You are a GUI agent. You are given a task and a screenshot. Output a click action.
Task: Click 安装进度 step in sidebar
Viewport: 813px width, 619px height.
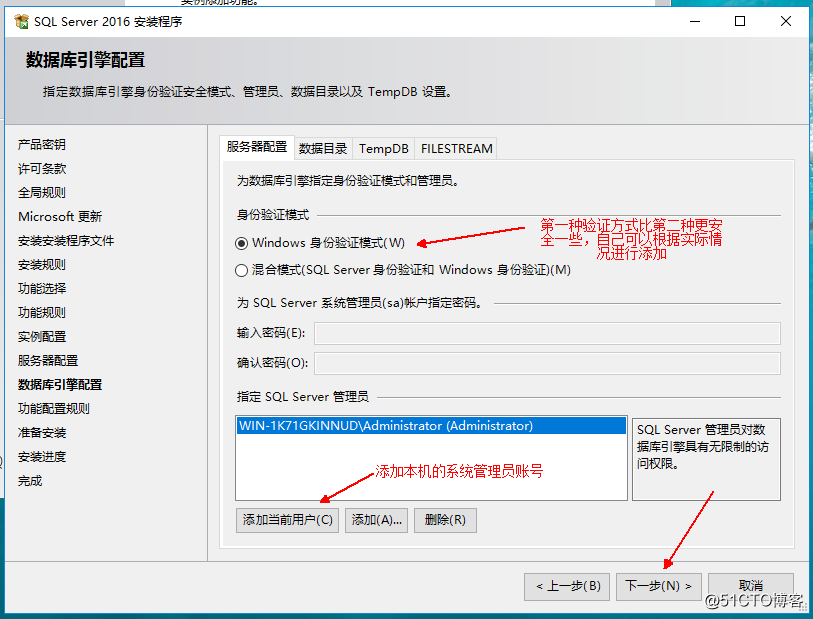pyautogui.click(x=41, y=457)
